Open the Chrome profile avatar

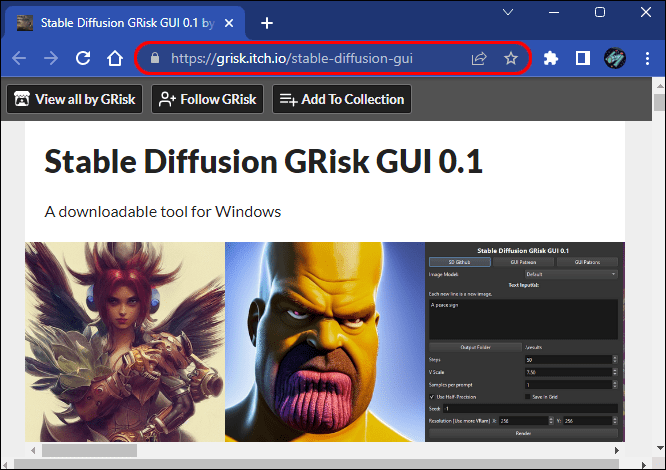[x=615, y=58]
